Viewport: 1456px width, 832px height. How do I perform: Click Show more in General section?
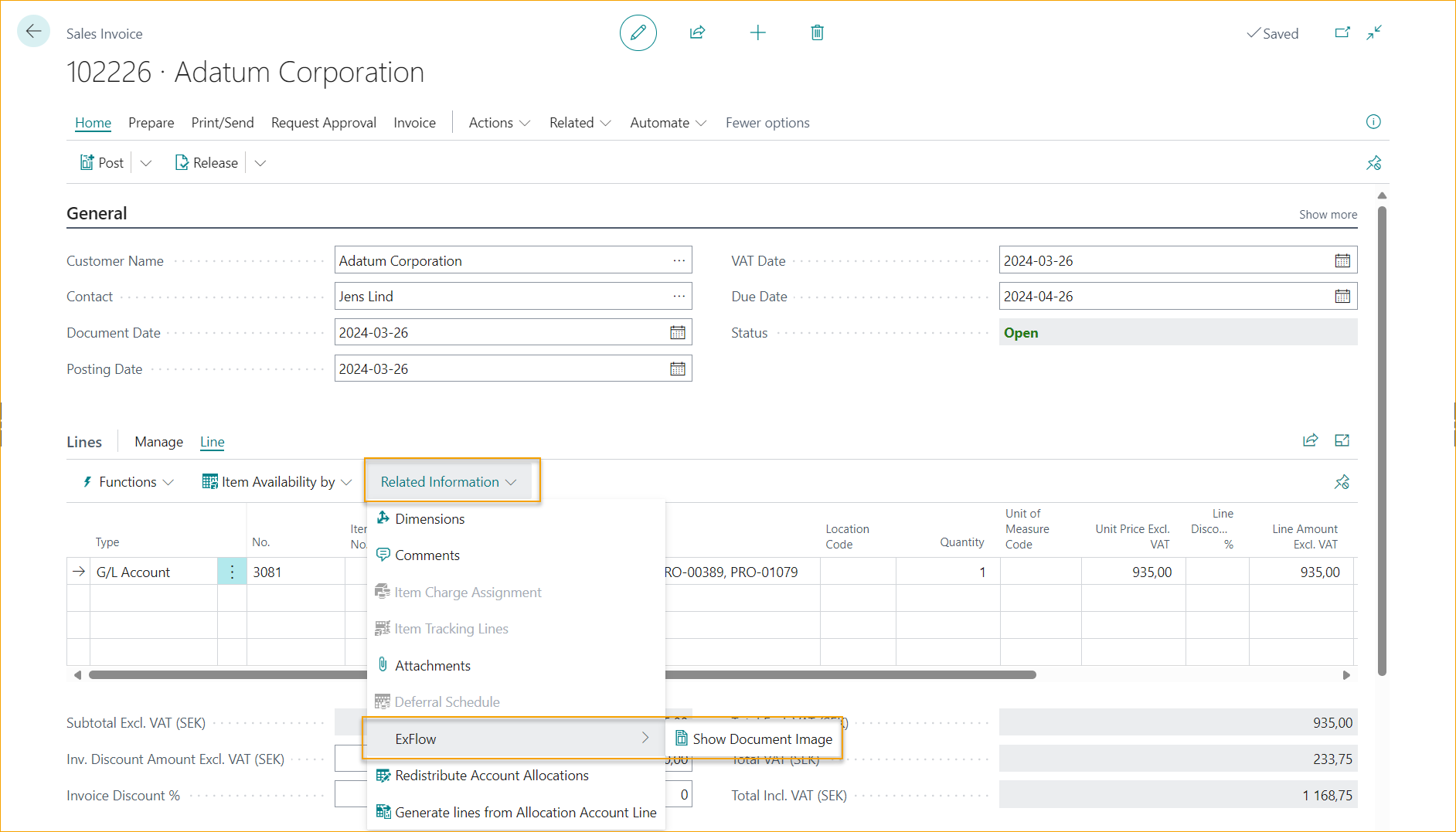click(x=1327, y=215)
